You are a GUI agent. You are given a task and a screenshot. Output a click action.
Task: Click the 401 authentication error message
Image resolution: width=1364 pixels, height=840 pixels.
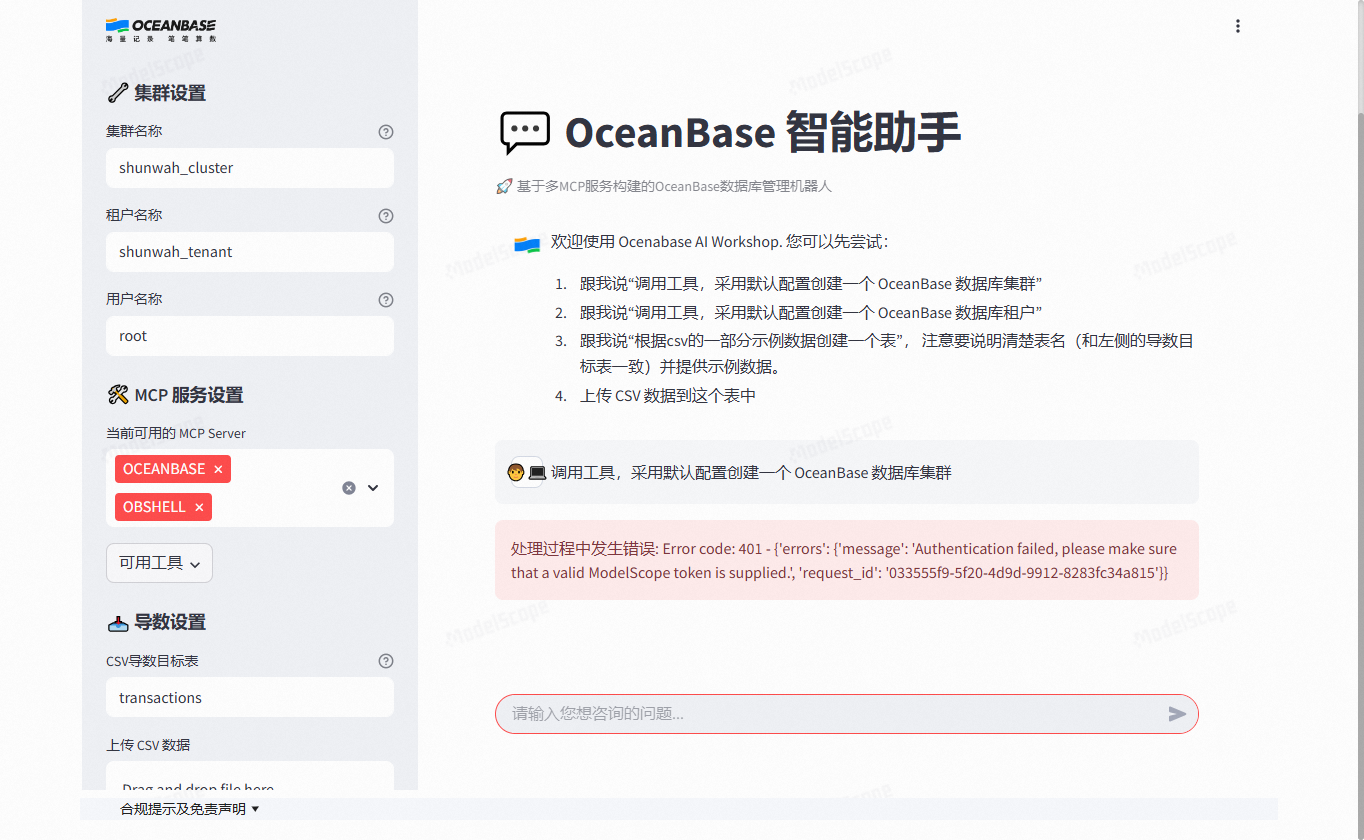click(x=846, y=560)
